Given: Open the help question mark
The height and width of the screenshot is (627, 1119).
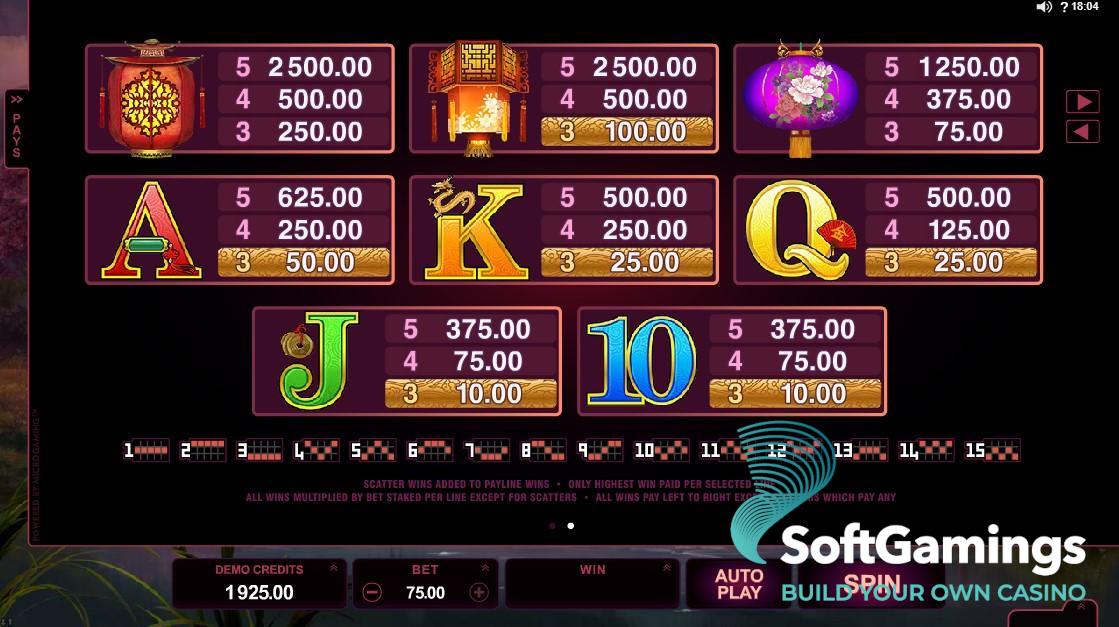Looking at the screenshot, I should pos(1063,7).
